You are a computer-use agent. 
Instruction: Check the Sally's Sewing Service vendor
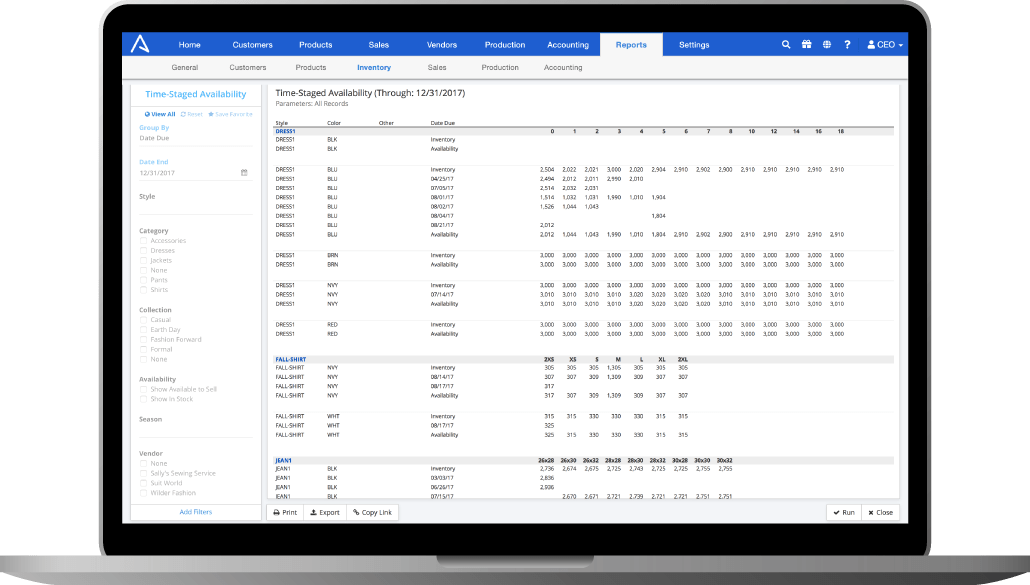(x=141, y=472)
